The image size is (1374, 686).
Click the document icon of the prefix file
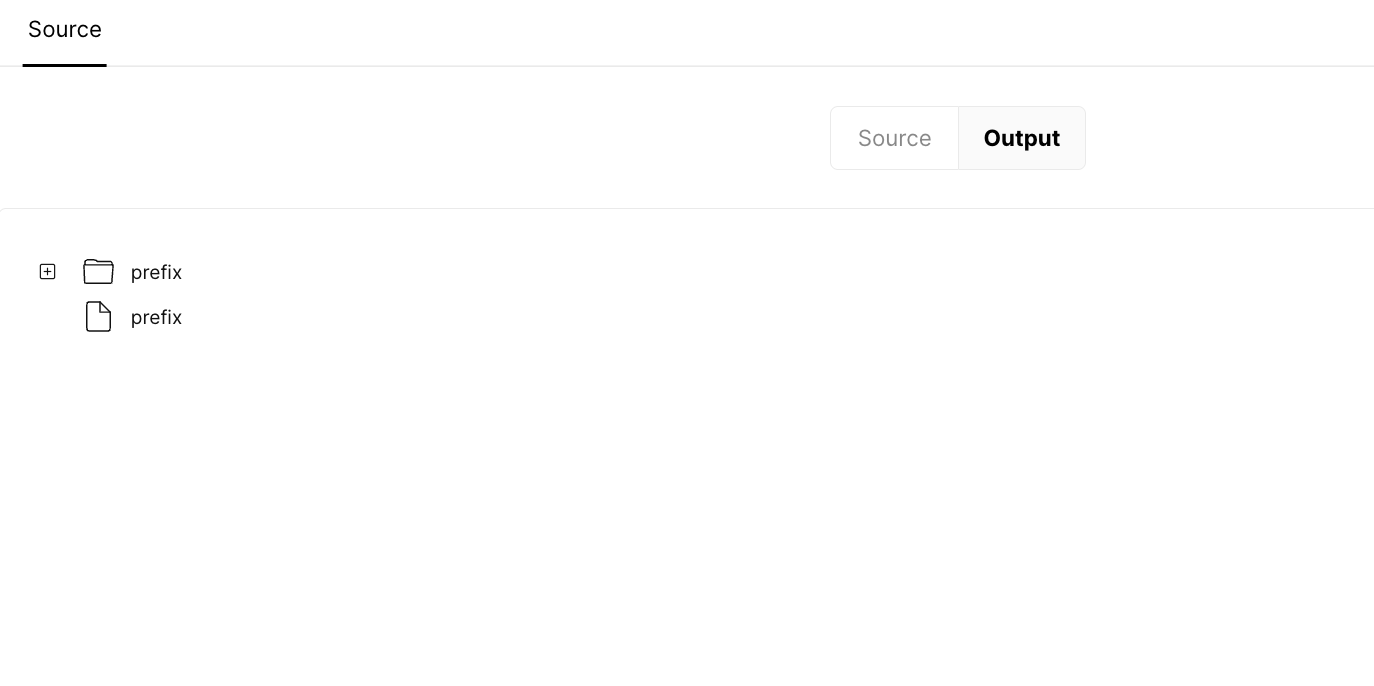pyautogui.click(x=98, y=316)
